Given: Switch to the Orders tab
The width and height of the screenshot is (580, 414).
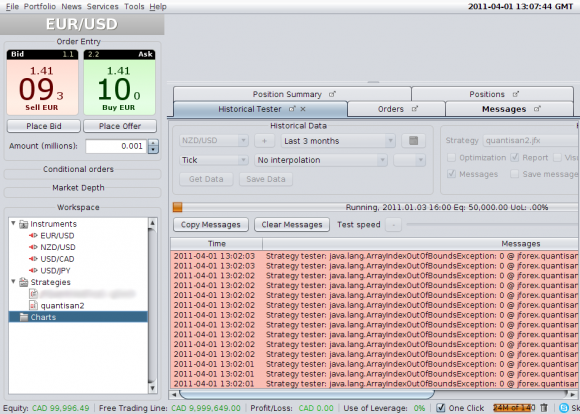Looking at the screenshot, I should [396, 109].
